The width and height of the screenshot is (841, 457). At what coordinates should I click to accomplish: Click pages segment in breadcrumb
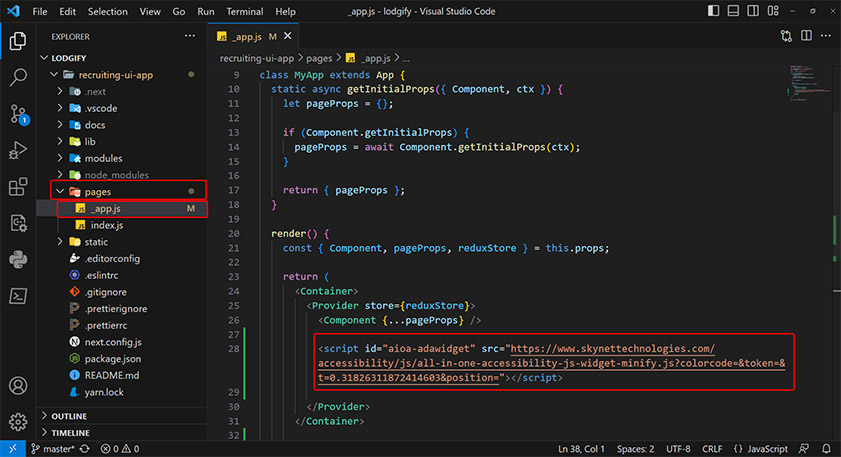[x=319, y=58]
